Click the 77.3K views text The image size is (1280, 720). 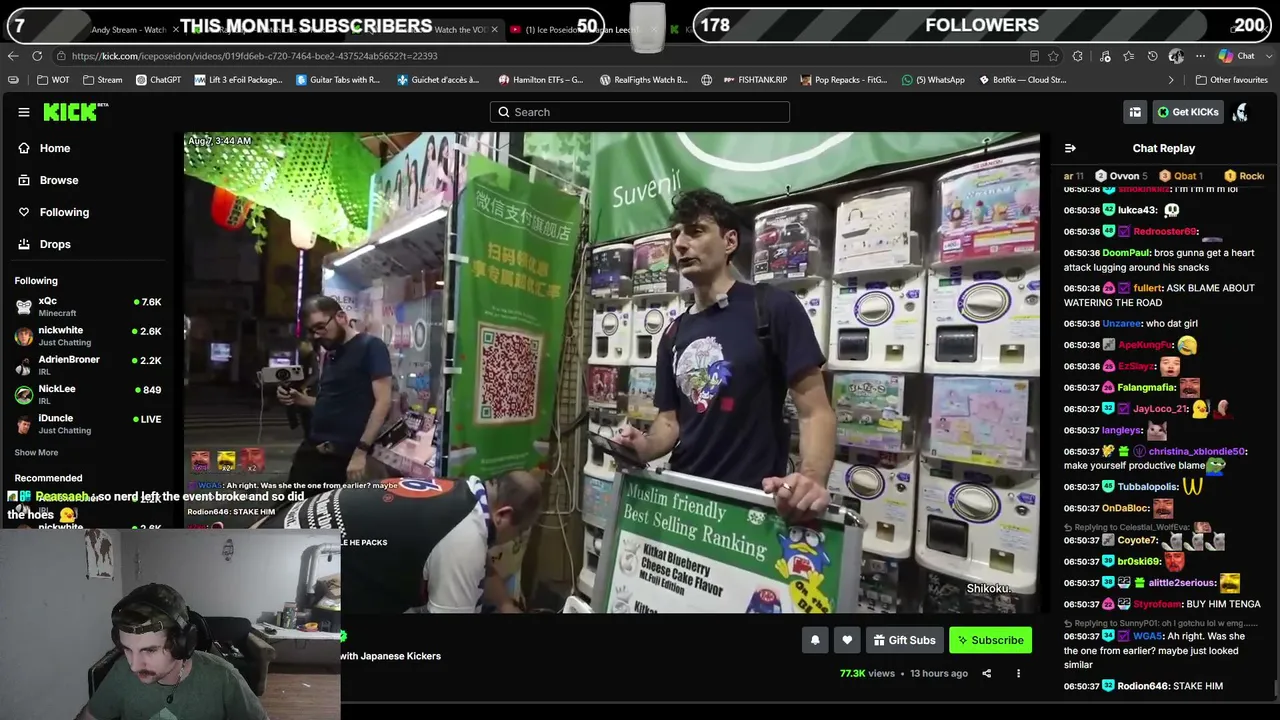[868, 673]
